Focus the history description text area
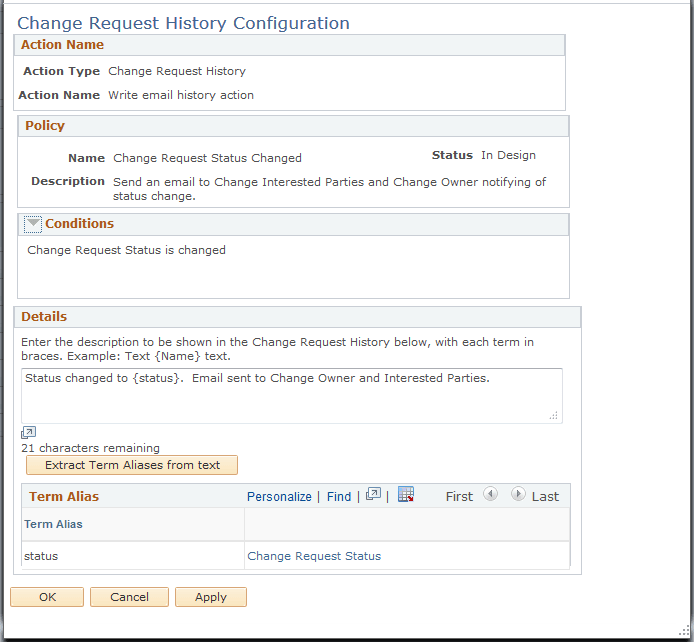Image resolution: width=694 pixels, height=642 pixels. point(292,396)
